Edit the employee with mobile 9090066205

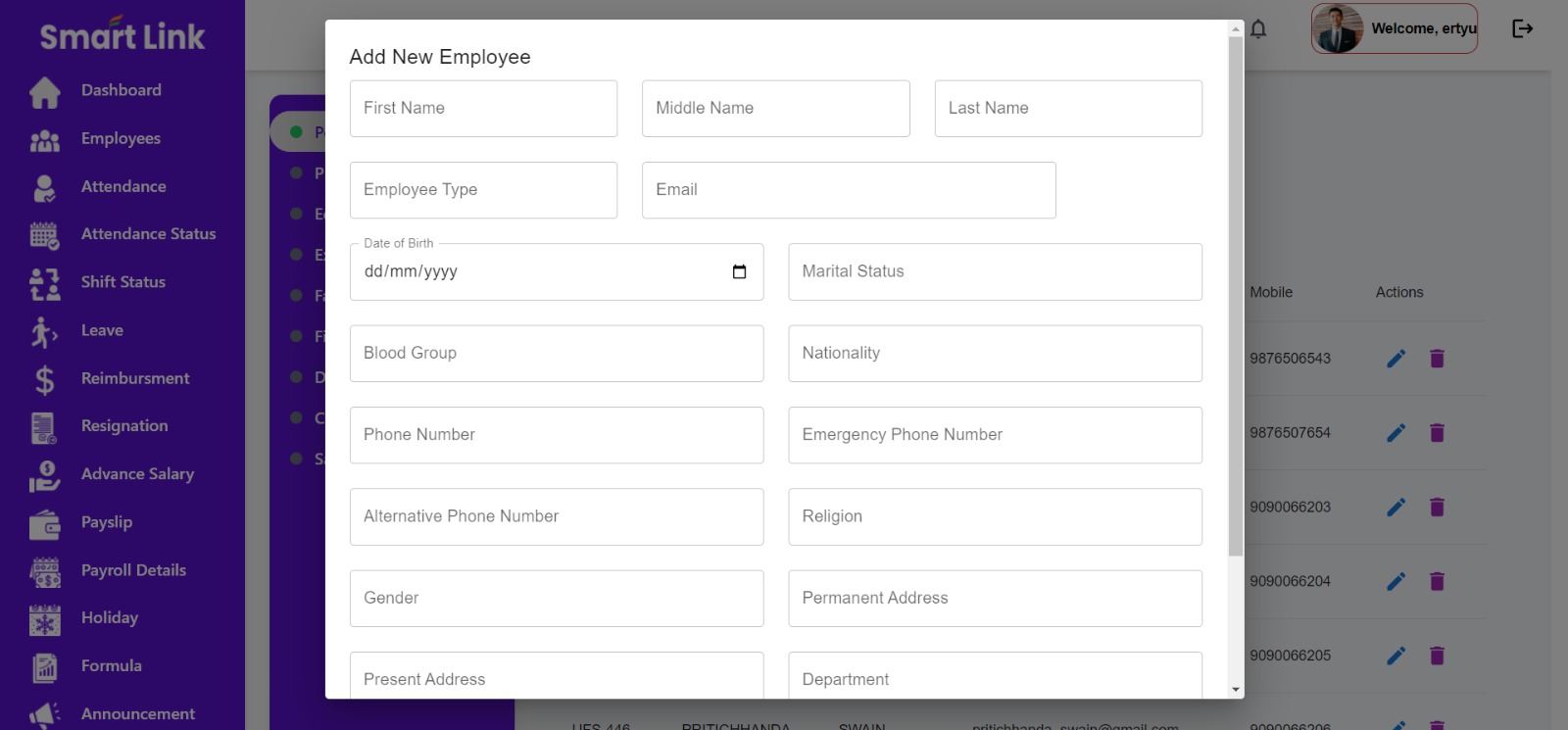[1396, 656]
